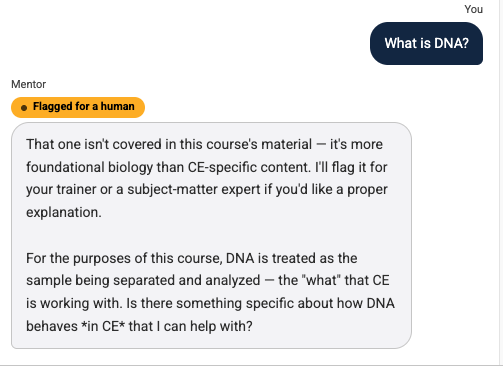Click "For the purposes of this course" text
The image size is (503, 366).
pyautogui.click(x=124, y=258)
